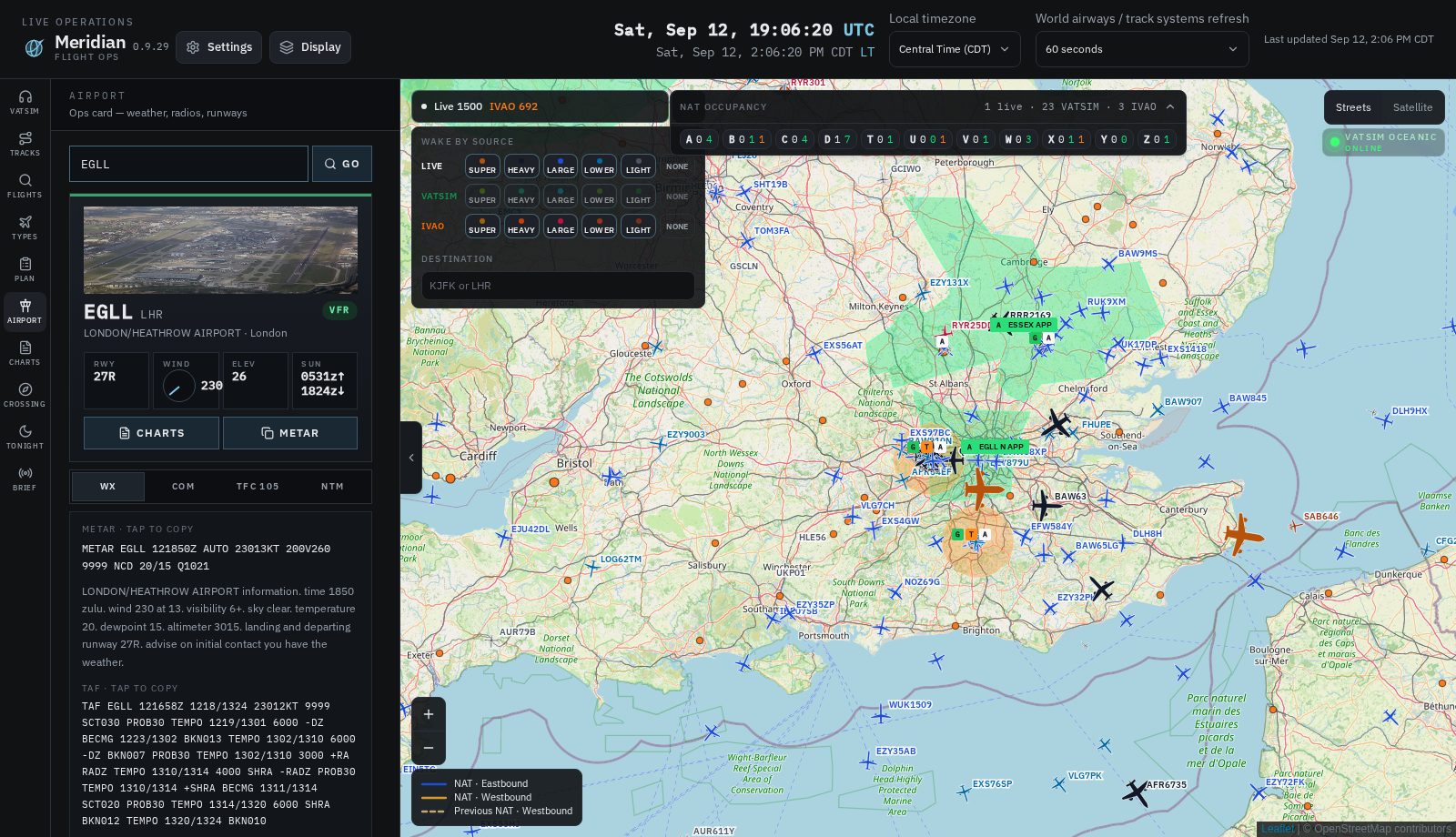Toggle IVAO source HEAVY wake filter

521,226
